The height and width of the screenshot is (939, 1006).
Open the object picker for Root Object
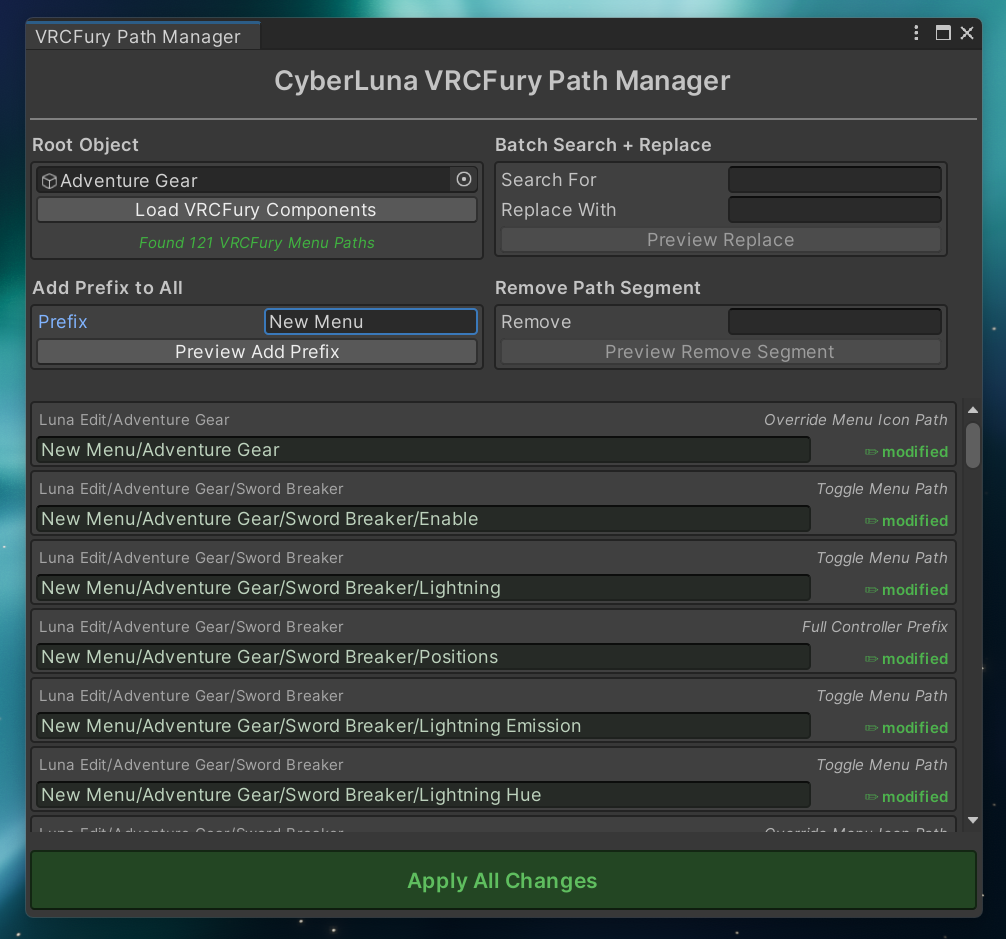464,180
